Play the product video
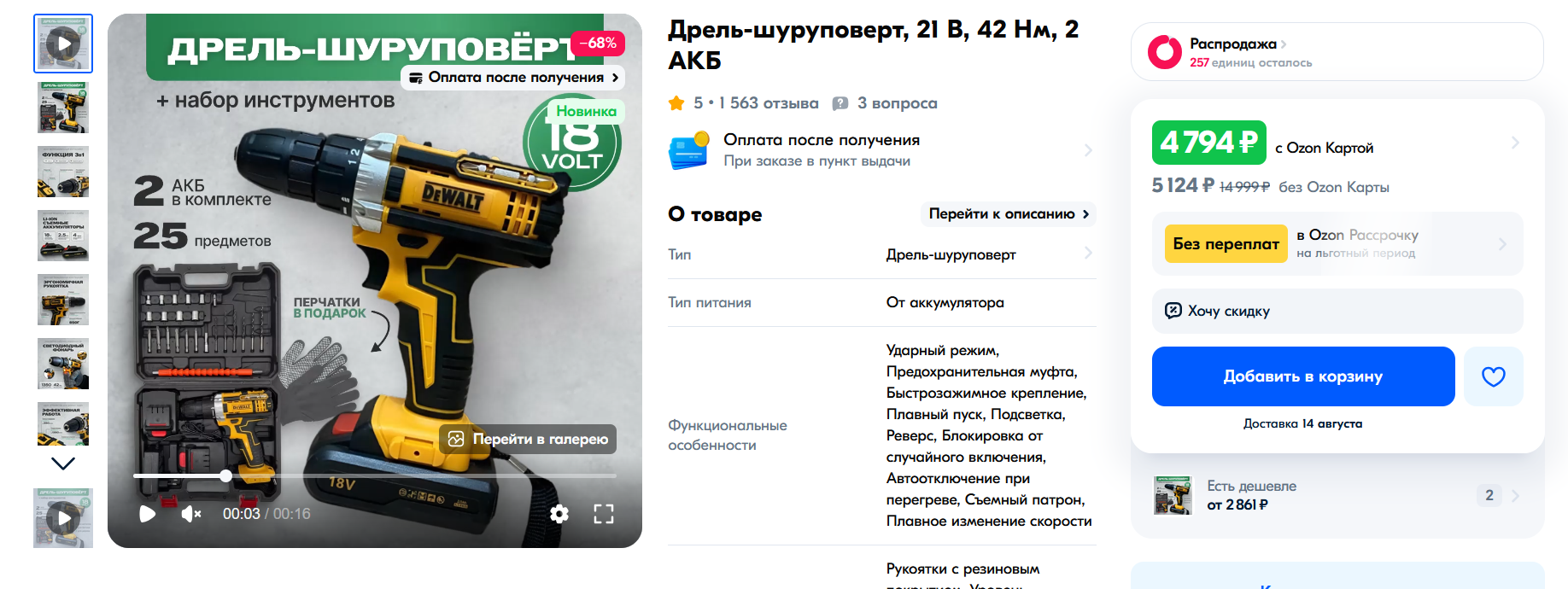 pyautogui.click(x=147, y=514)
